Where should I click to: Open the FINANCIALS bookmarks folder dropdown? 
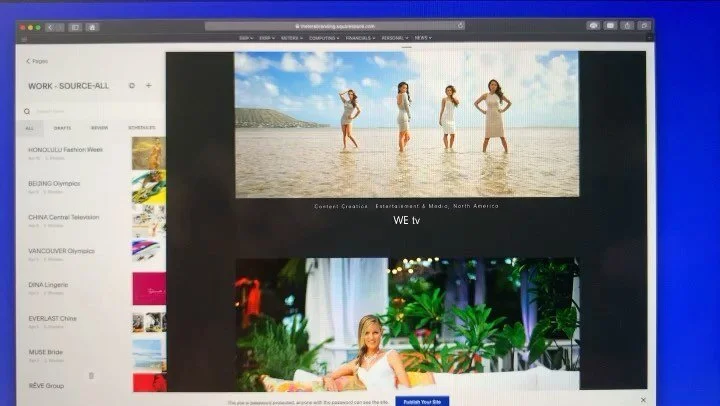click(x=360, y=38)
